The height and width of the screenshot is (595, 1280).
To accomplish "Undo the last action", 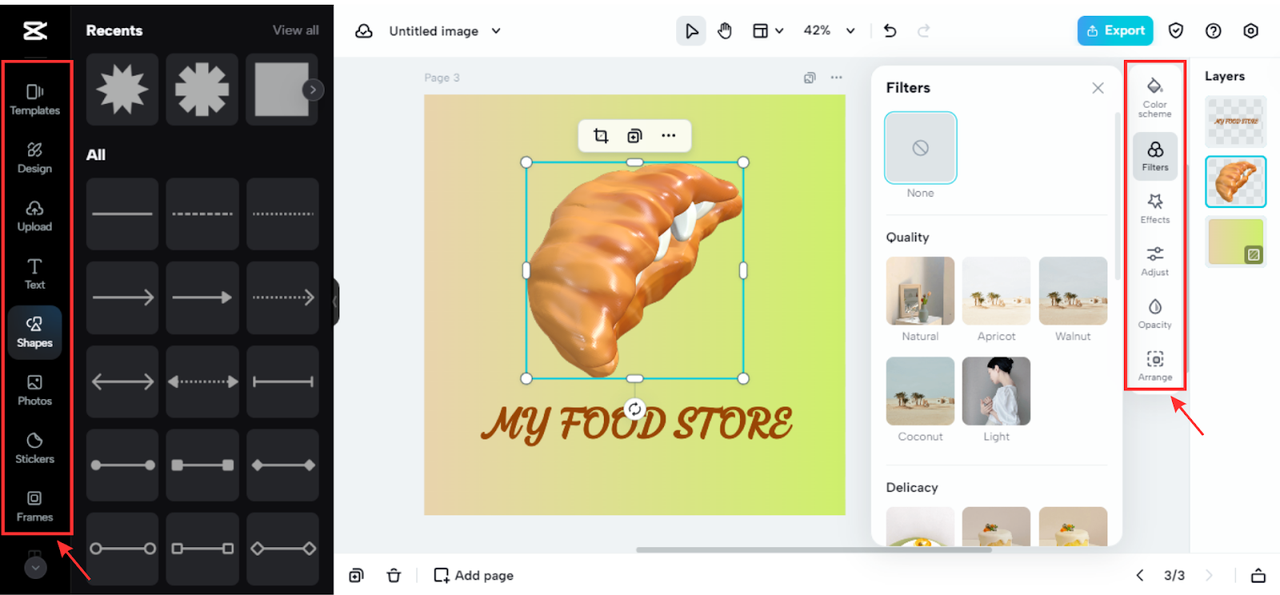I will [890, 31].
